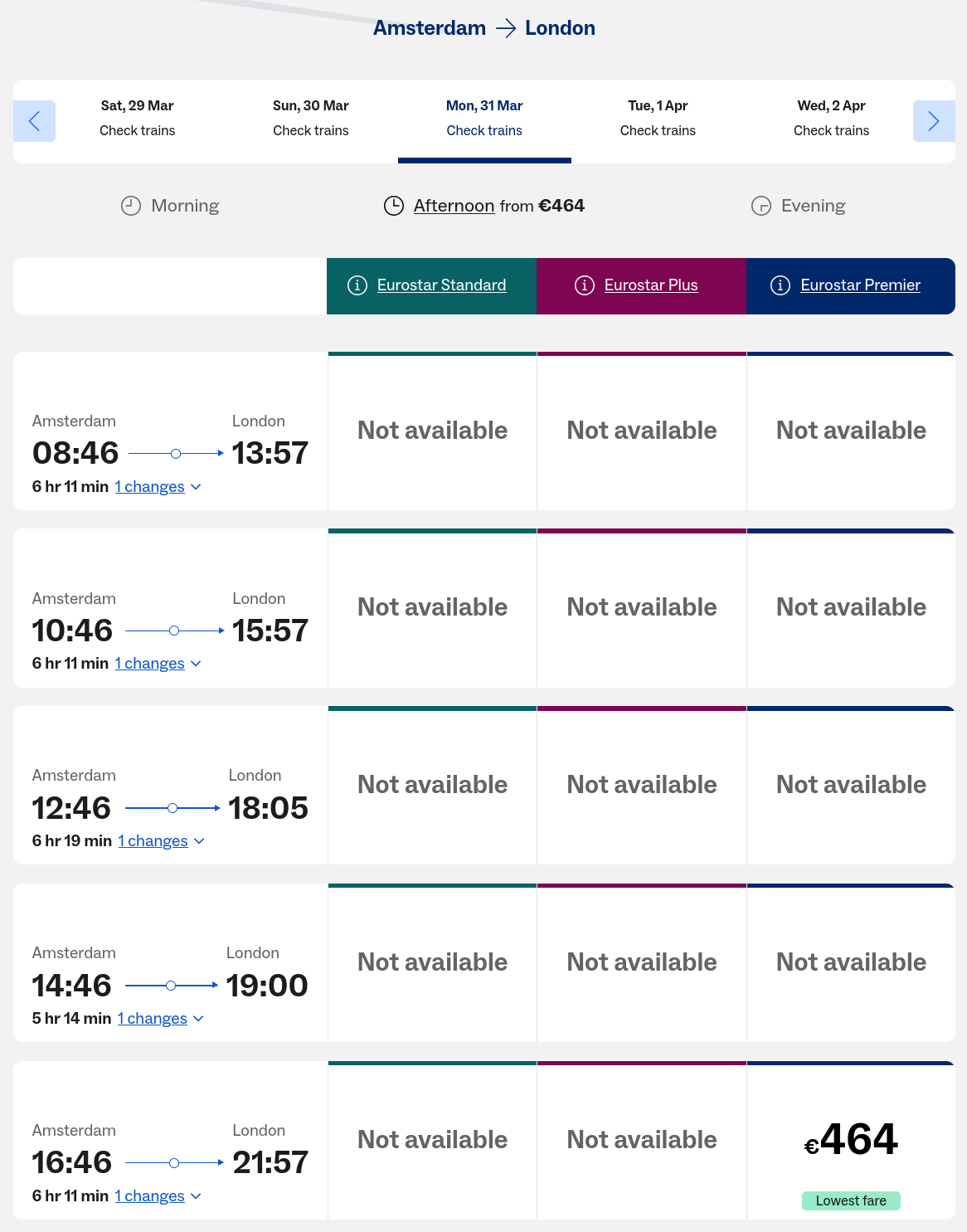Viewport: 967px width, 1232px height.
Task: Select the Tue, 1 Apr date tab
Action: click(658, 119)
